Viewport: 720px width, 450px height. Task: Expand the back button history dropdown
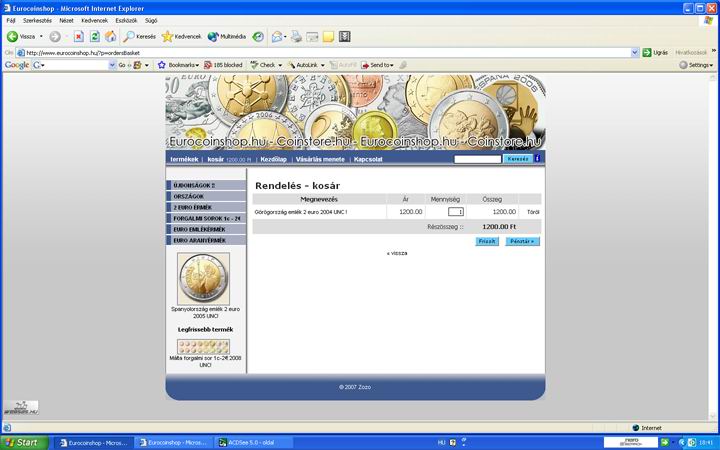click(x=41, y=36)
